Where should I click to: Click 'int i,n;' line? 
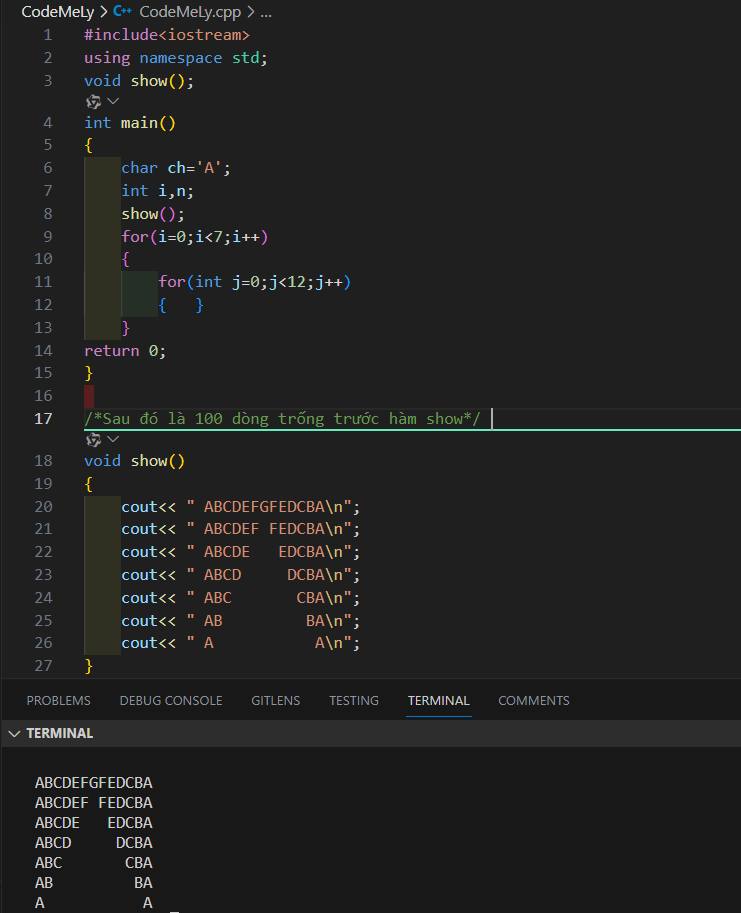point(157,190)
